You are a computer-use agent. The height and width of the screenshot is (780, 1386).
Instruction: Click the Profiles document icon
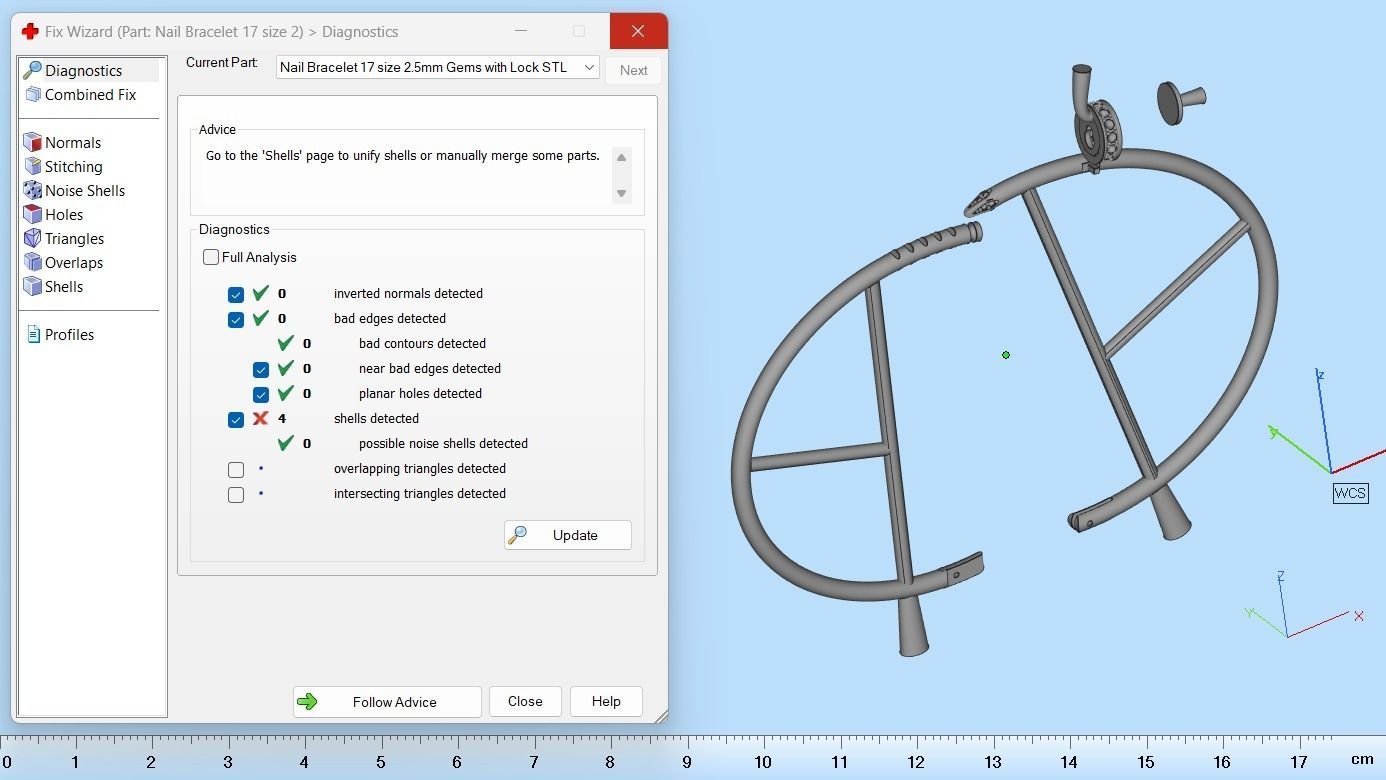(33, 334)
